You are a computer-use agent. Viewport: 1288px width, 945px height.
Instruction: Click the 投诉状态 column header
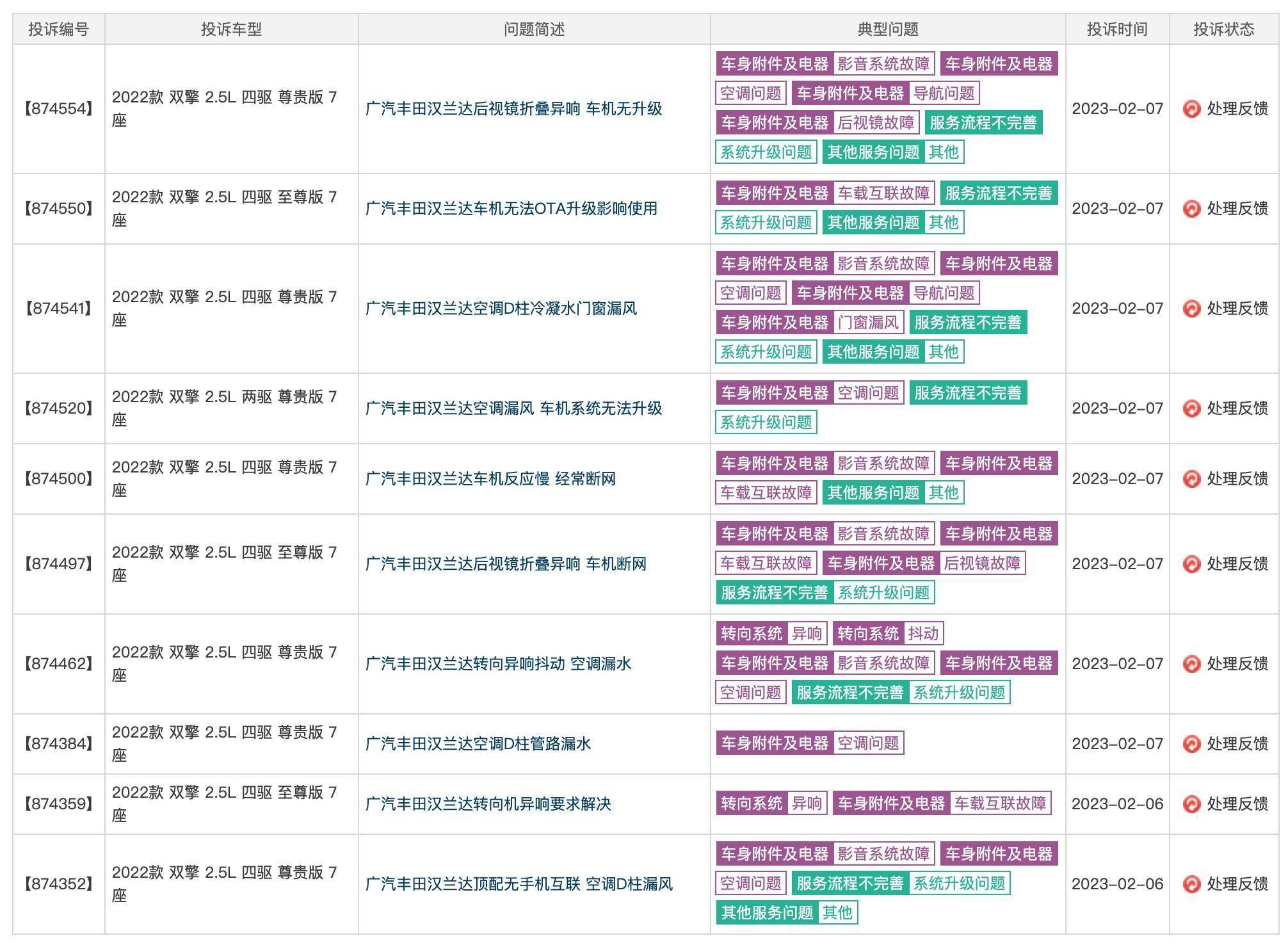1224,29
